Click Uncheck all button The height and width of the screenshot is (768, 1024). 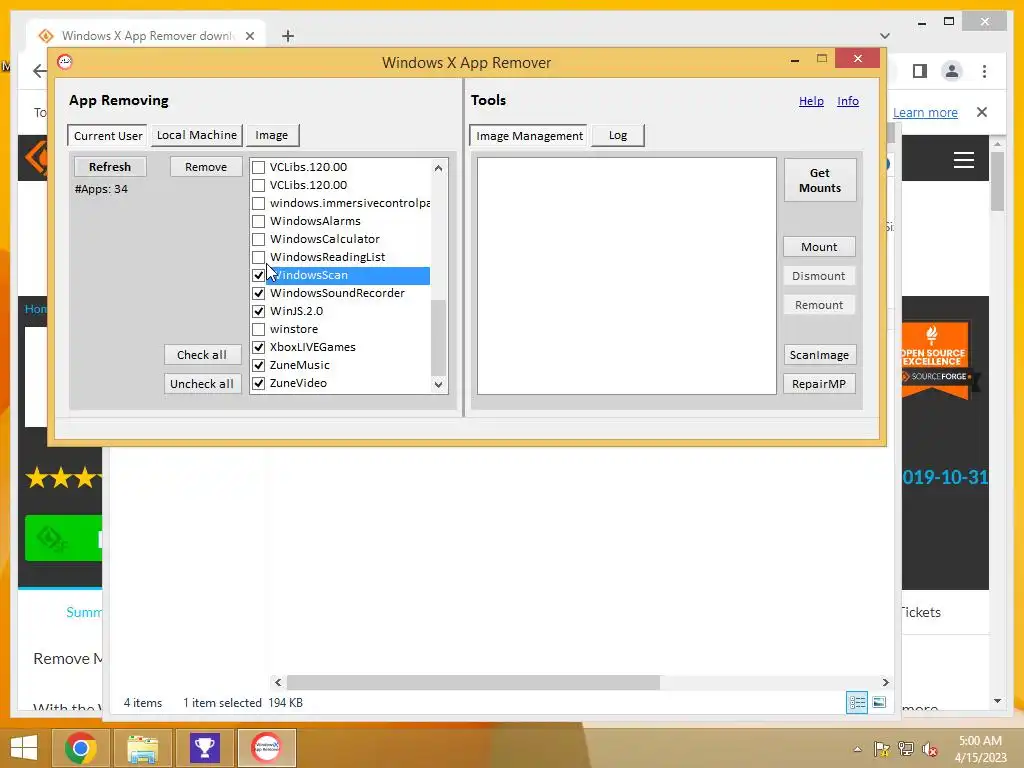[202, 384]
